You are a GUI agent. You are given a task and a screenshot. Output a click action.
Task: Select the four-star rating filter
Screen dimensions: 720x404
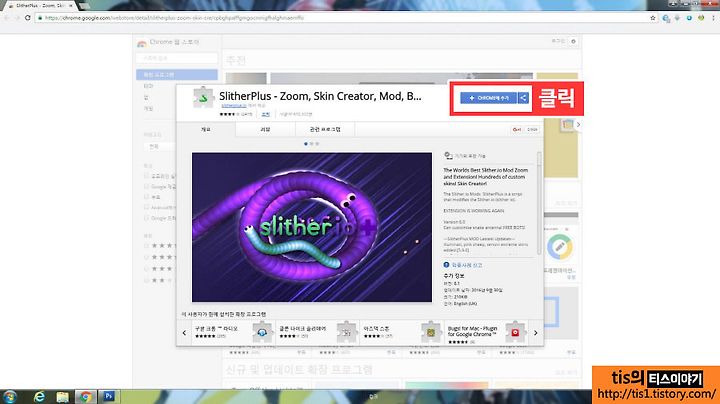[x=159, y=257]
